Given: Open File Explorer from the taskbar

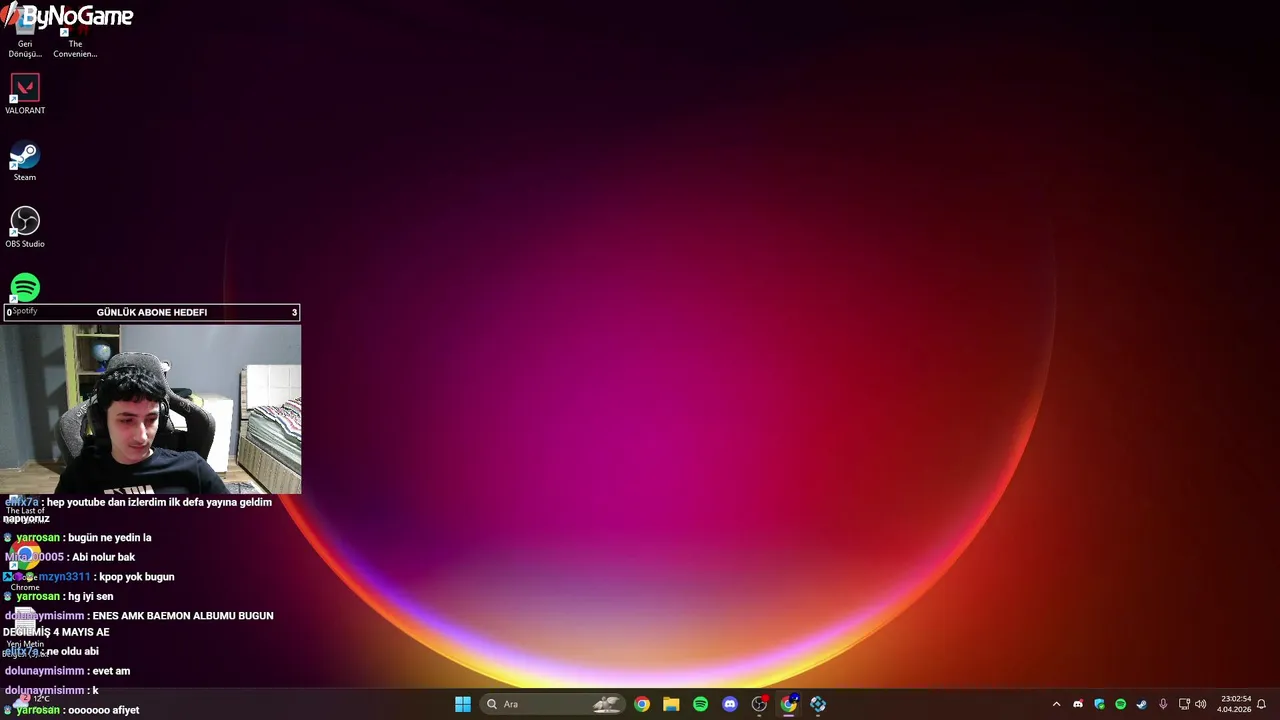Looking at the screenshot, I should 671,704.
